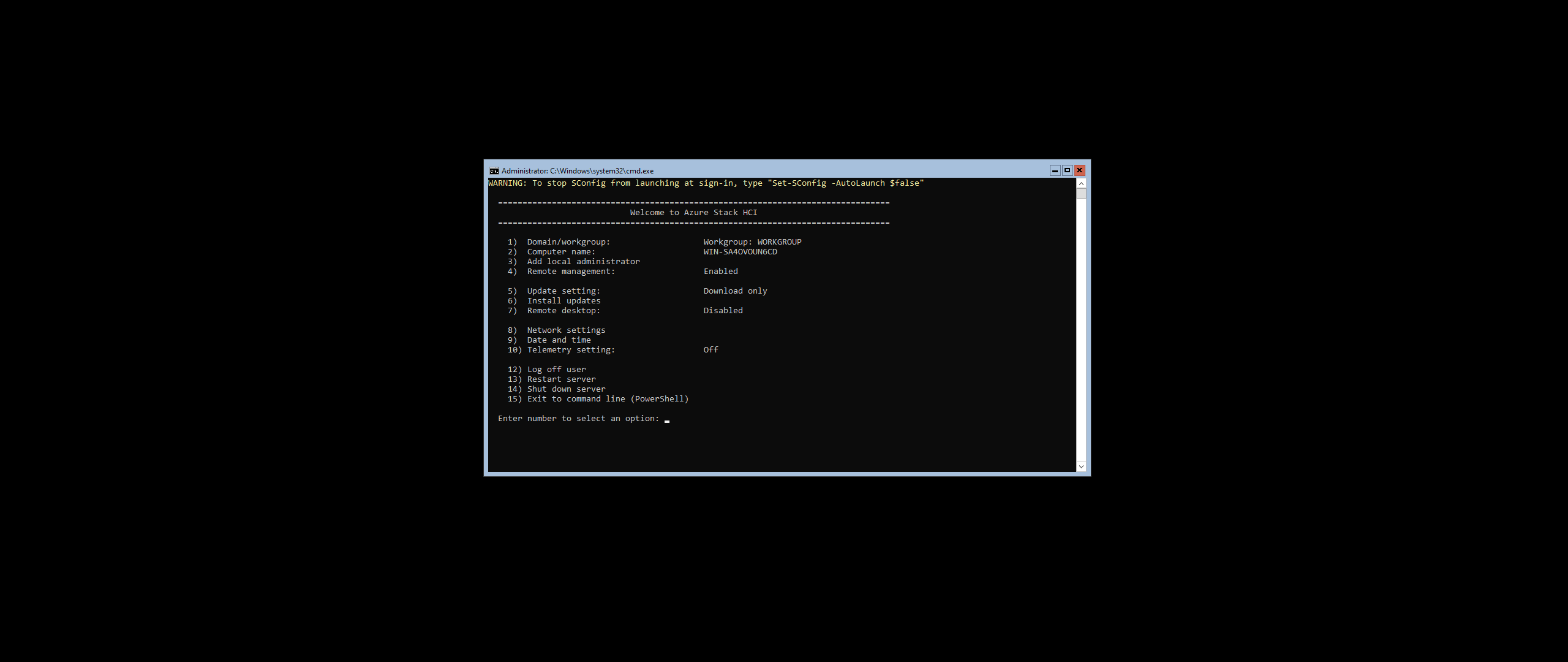Click the Network settings menu line

(566, 330)
